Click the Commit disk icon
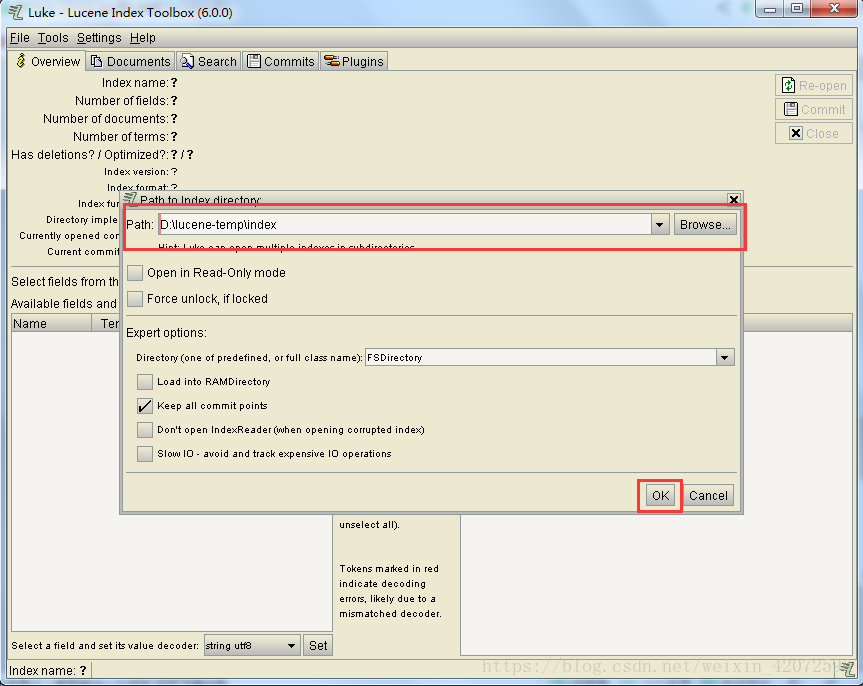 (x=790, y=109)
